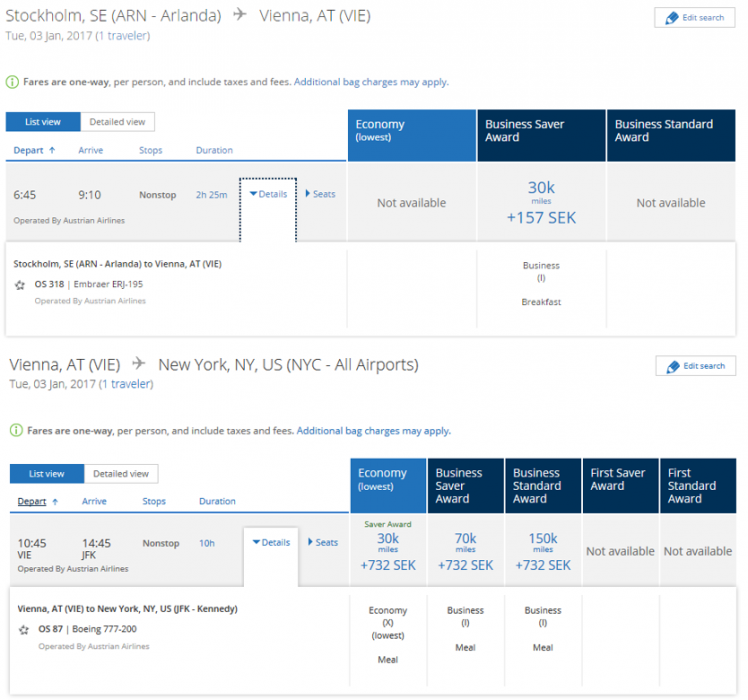The width and height of the screenshot is (748, 700).
Task: Click the 10h duration link
Action: coord(207,543)
